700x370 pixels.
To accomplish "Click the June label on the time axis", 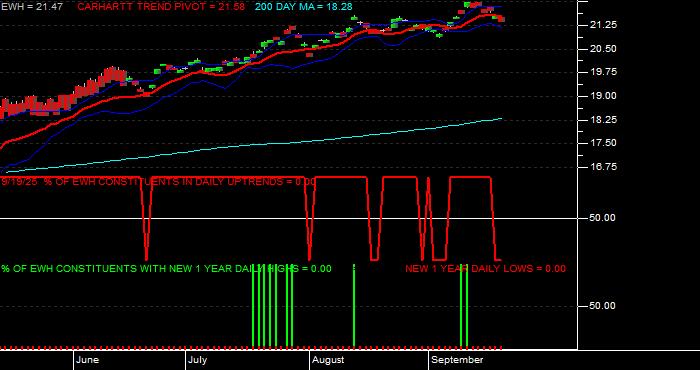I will click(x=87, y=360).
